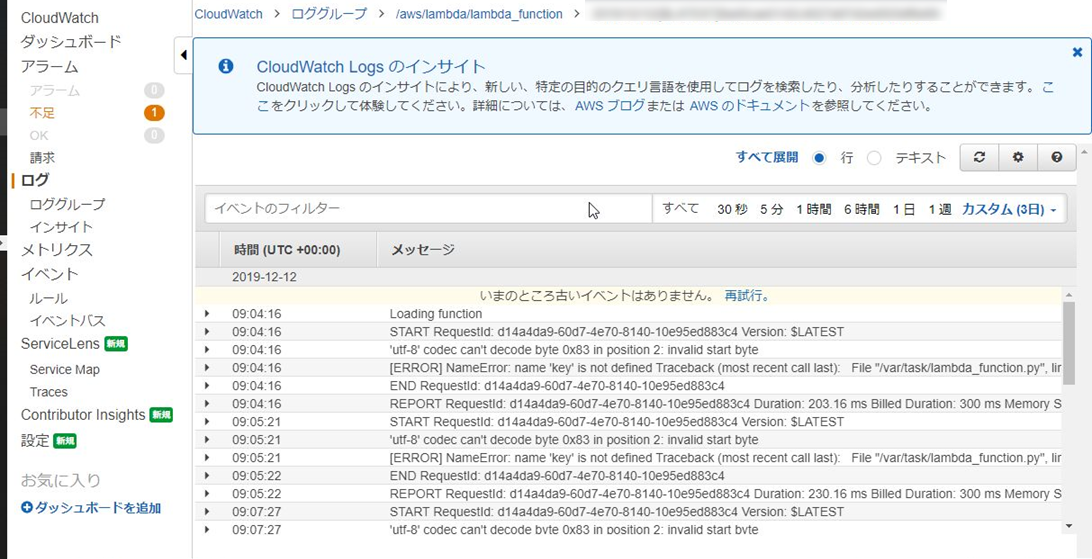Collapse the left navigation pane arrow
This screenshot has height=559, width=1092.
click(x=183, y=54)
